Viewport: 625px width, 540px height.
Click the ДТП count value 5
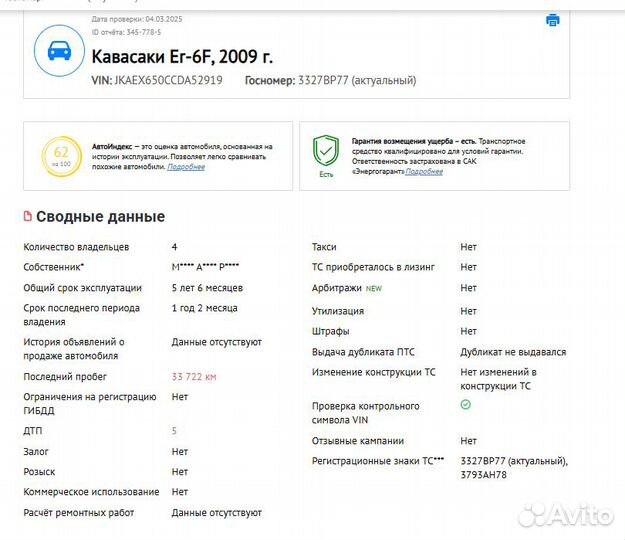pyautogui.click(x=174, y=431)
